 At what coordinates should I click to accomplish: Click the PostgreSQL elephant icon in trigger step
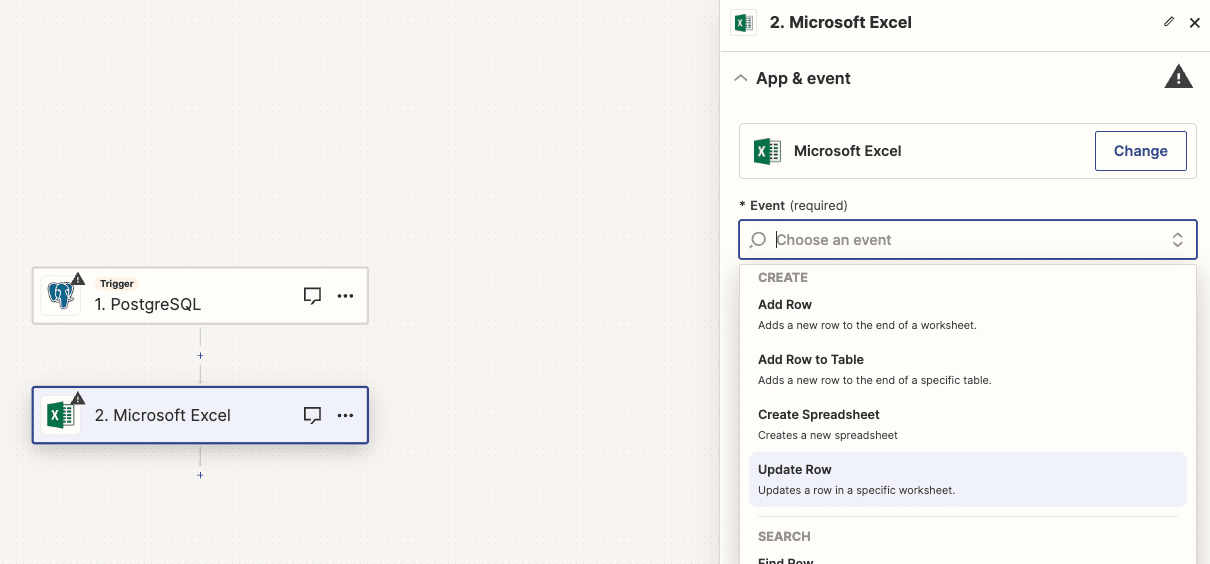coord(61,296)
